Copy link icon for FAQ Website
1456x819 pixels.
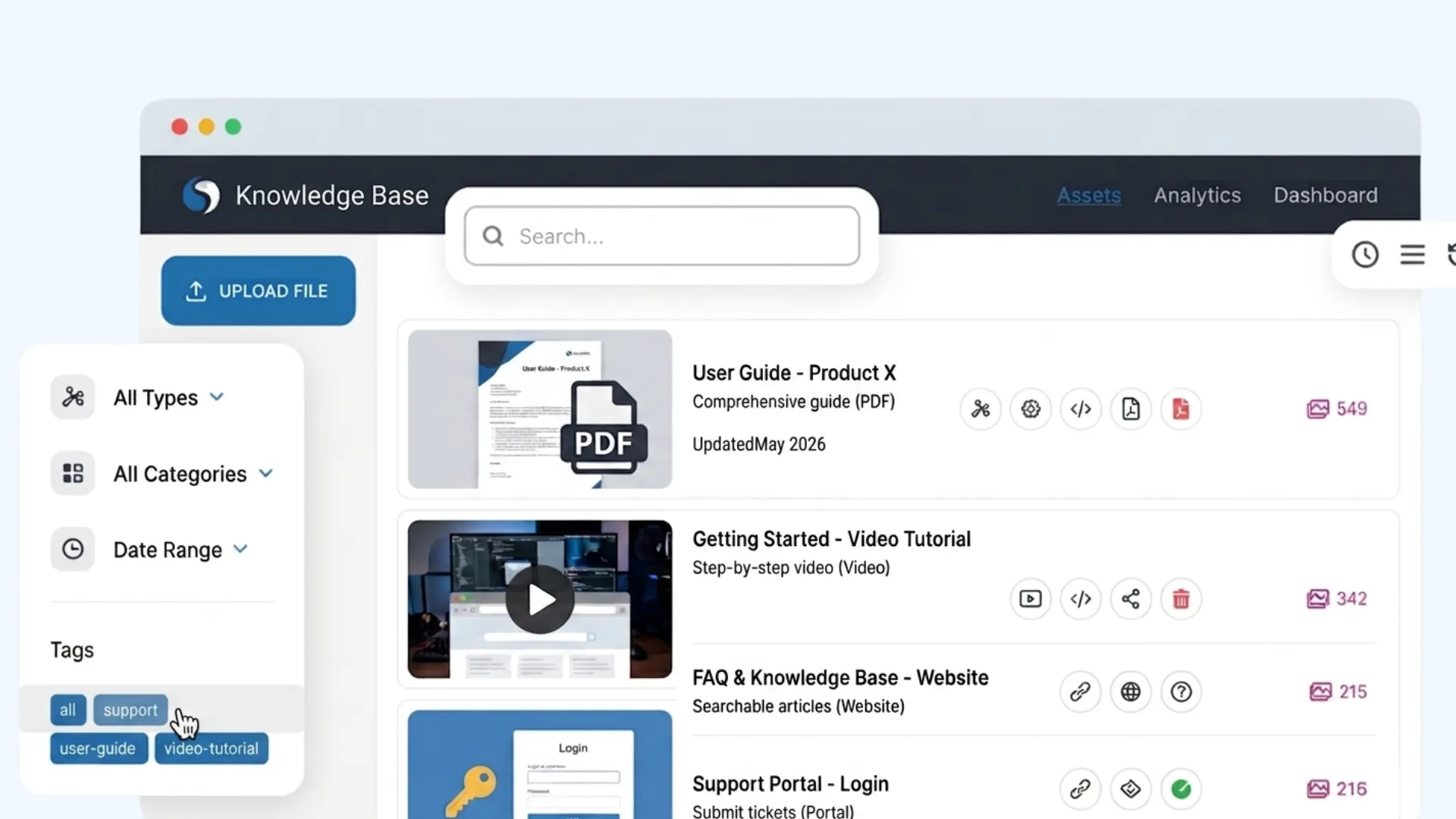[x=1081, y=692]
